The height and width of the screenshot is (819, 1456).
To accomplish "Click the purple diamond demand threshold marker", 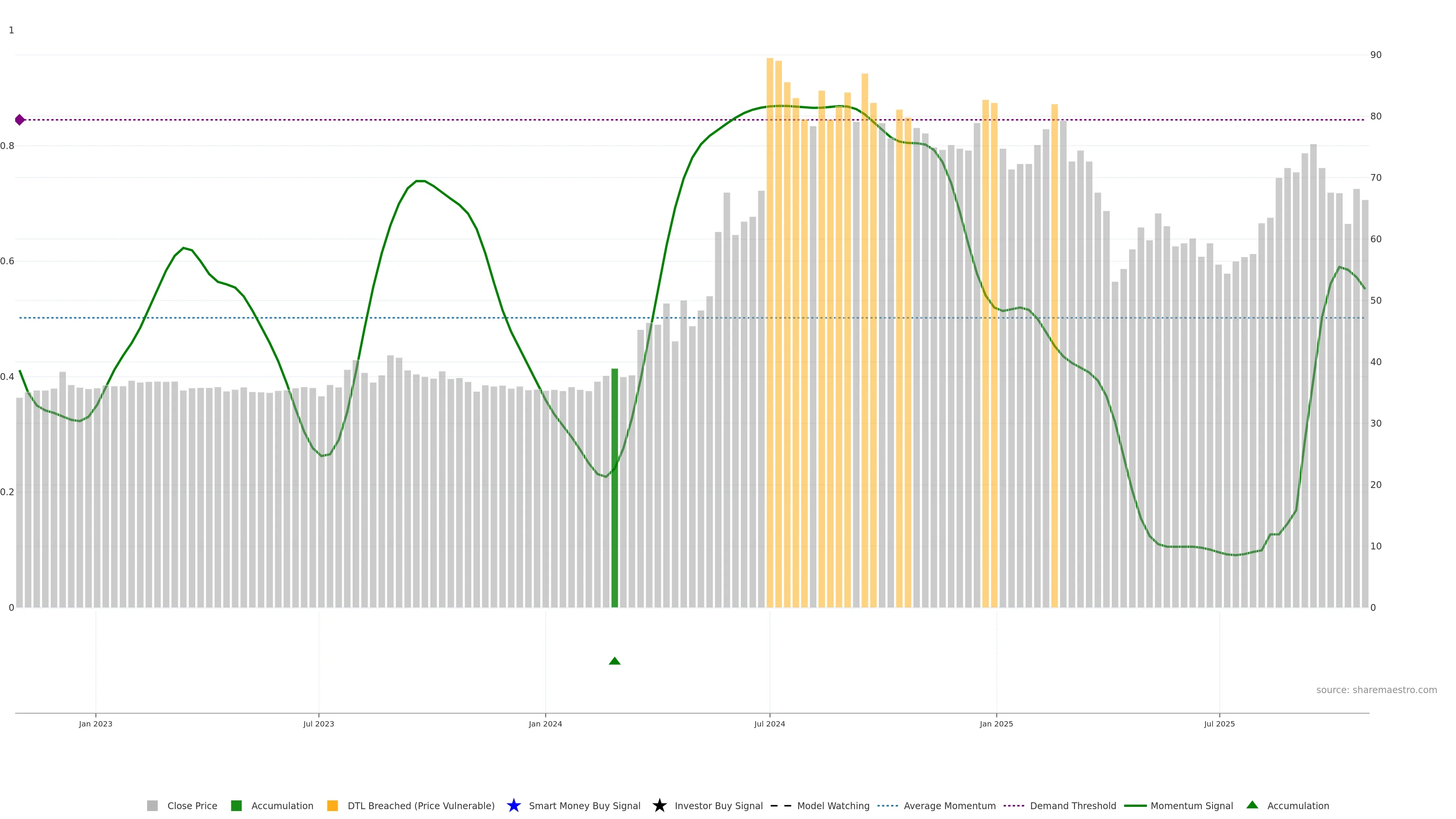I will (x=20, y=120).
